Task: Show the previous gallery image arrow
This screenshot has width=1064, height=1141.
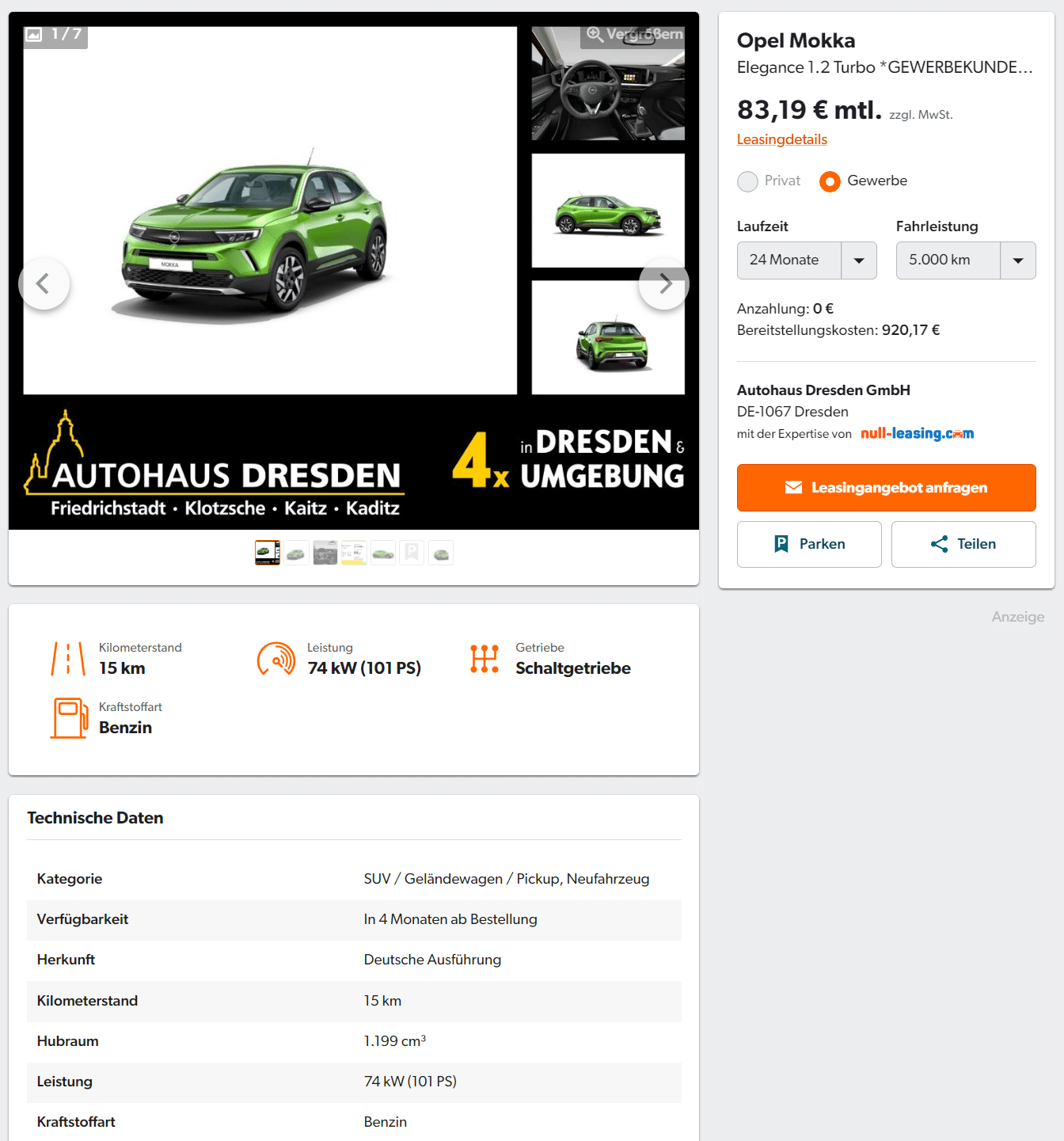Action: click(x=44, y=283)
